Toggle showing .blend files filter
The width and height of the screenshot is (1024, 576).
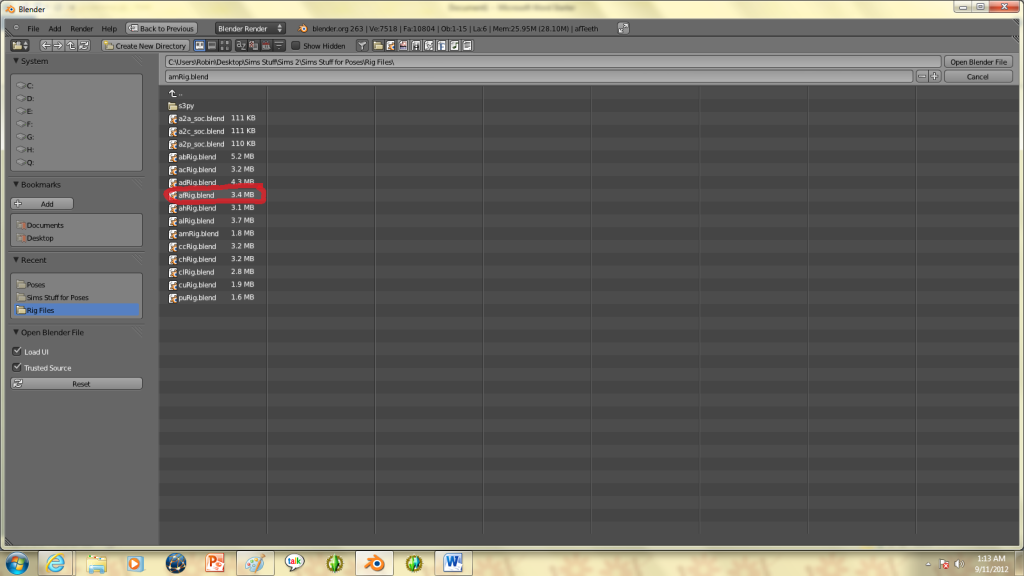pos(391,46)
